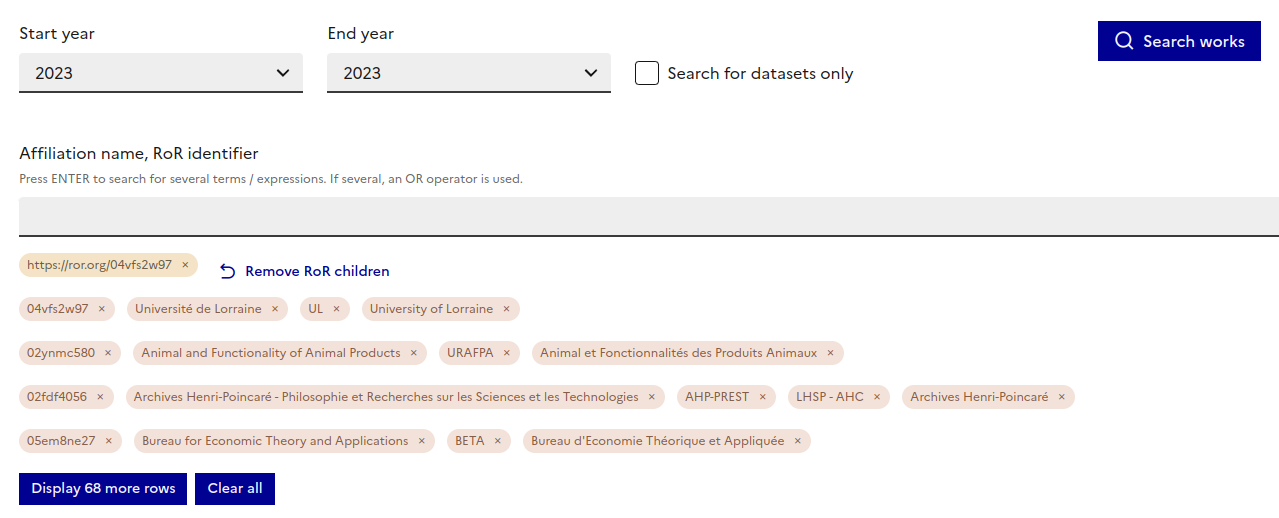The height and width of the screenshot is (518, 1279).
Task: Click the Remove RoR children link
Action: [317, 271]
